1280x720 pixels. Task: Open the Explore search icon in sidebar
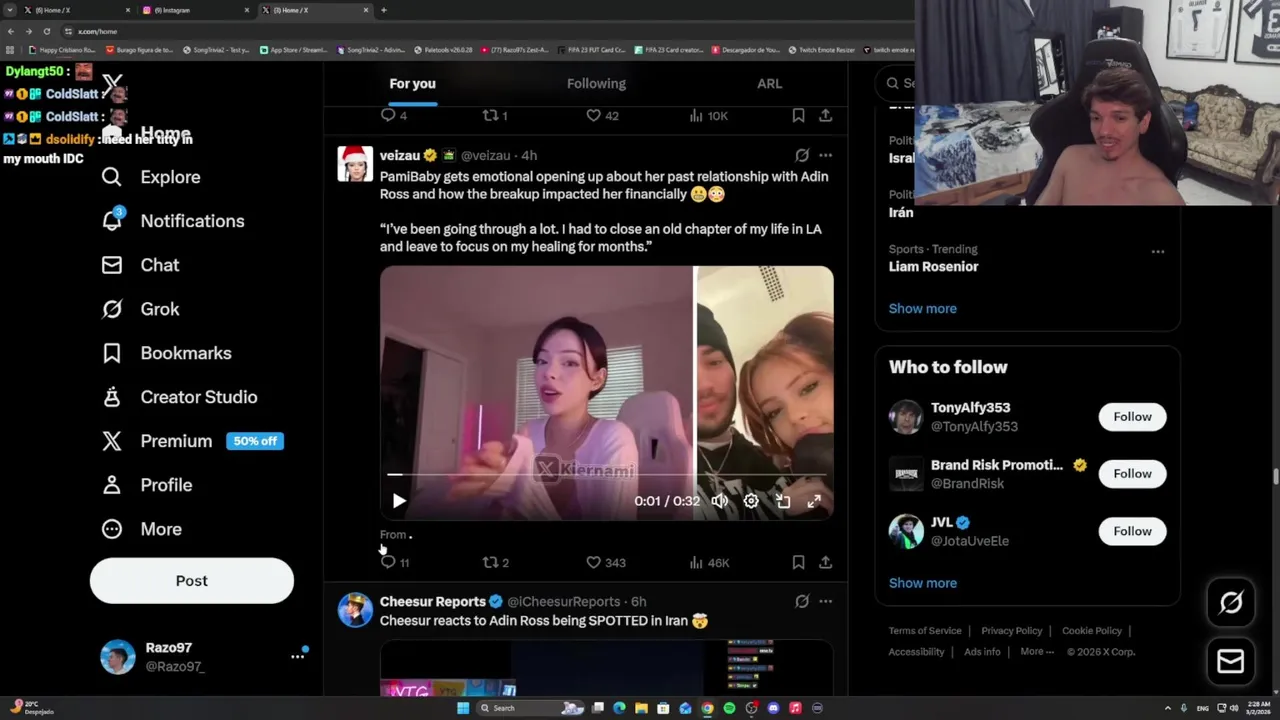112,177
